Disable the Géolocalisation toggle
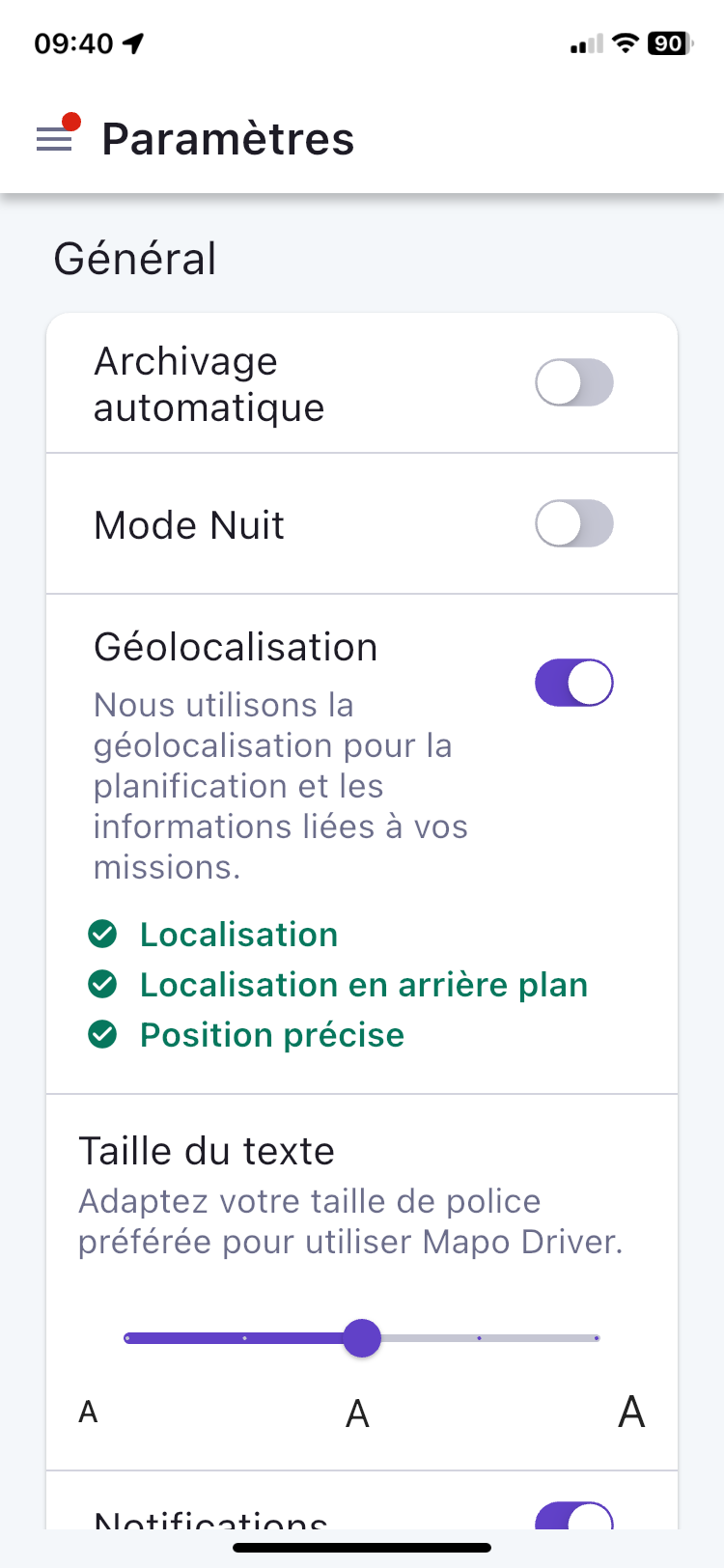 pos(574,683)
